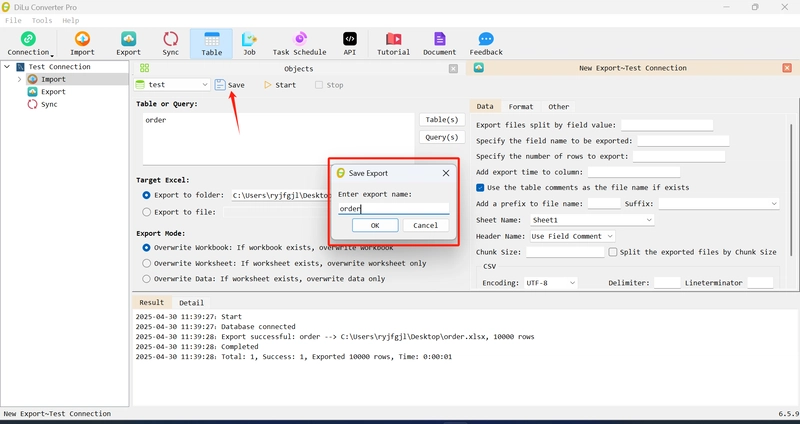800x424 pixels.
Task: Switch to the Other tab
Action: (558, 106)
